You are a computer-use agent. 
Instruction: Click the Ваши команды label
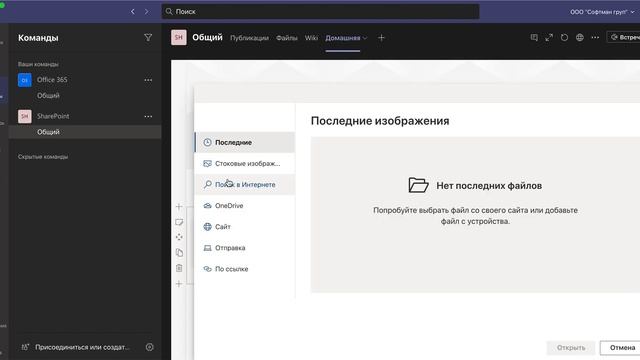(38, 64)
